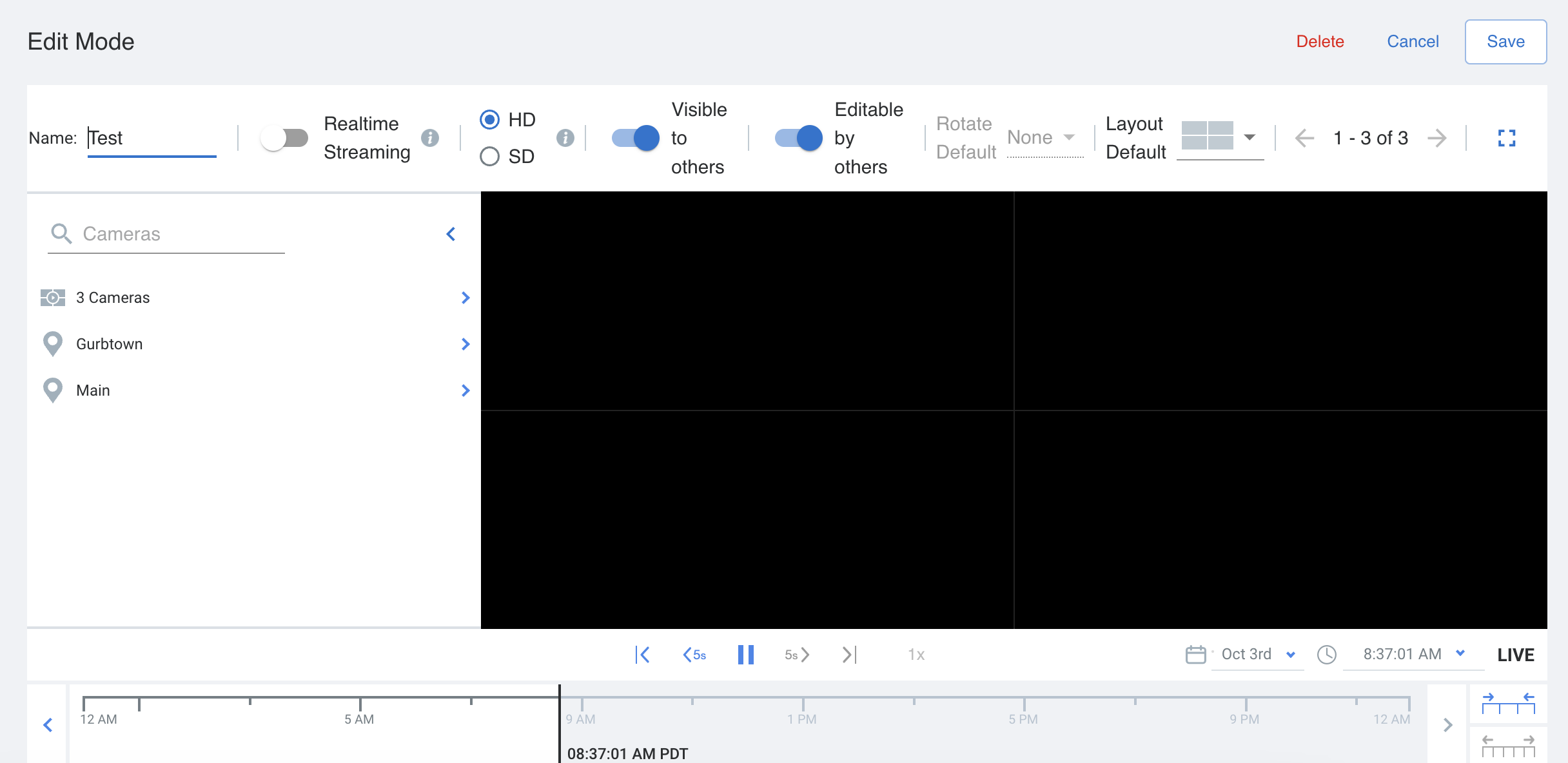Open the Oct 3rd date dropdown
The image size is (1568, 763).
pyautogui.click(x=1258, y=655)
